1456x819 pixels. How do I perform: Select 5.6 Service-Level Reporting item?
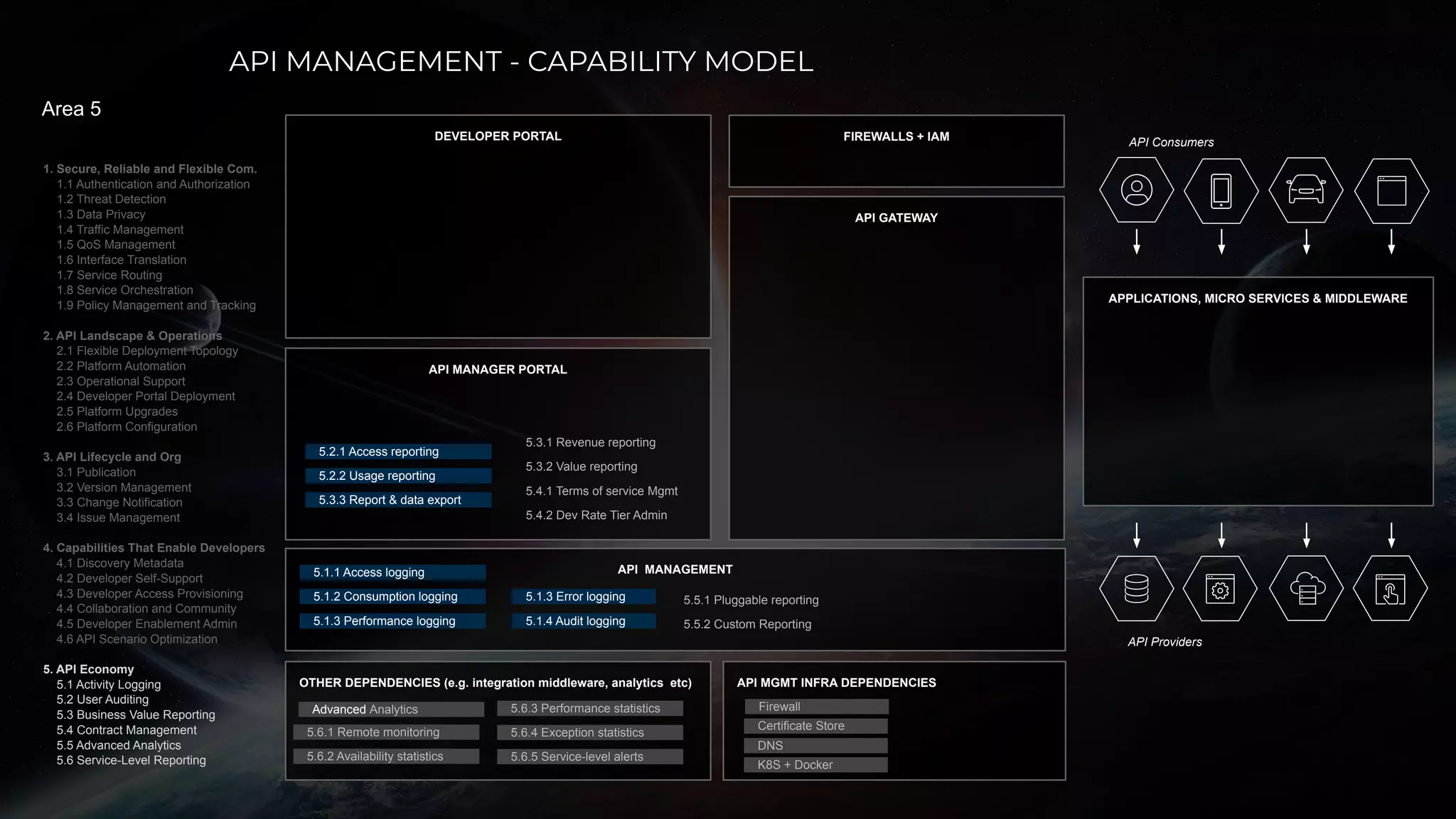coord(132,760)
